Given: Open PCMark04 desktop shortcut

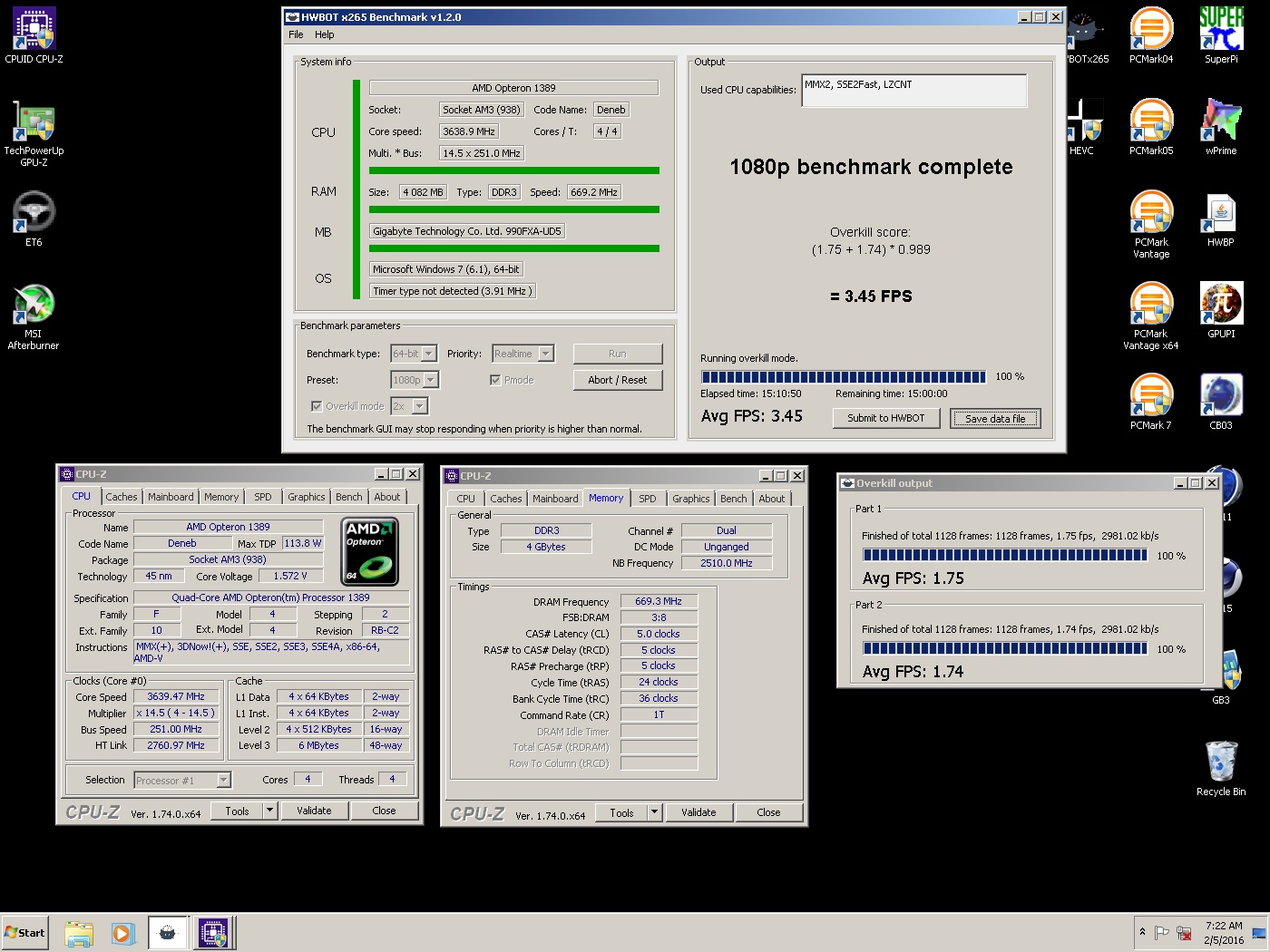Looking at the screenshot, I should point(1151,36).
